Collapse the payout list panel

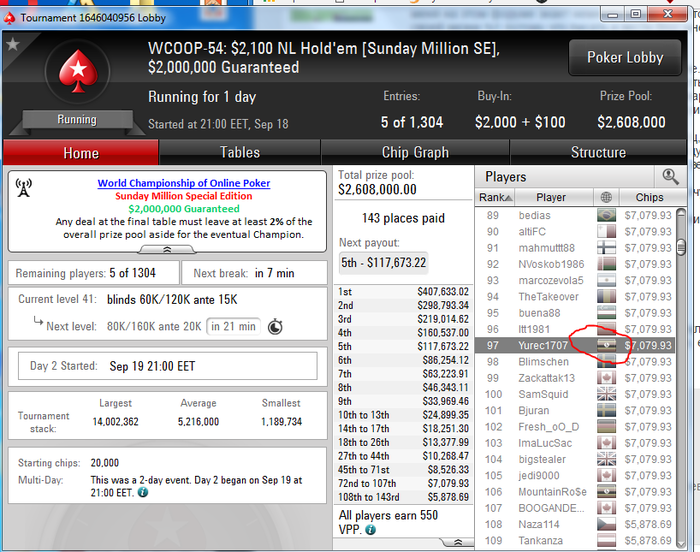tap(457, 542)
